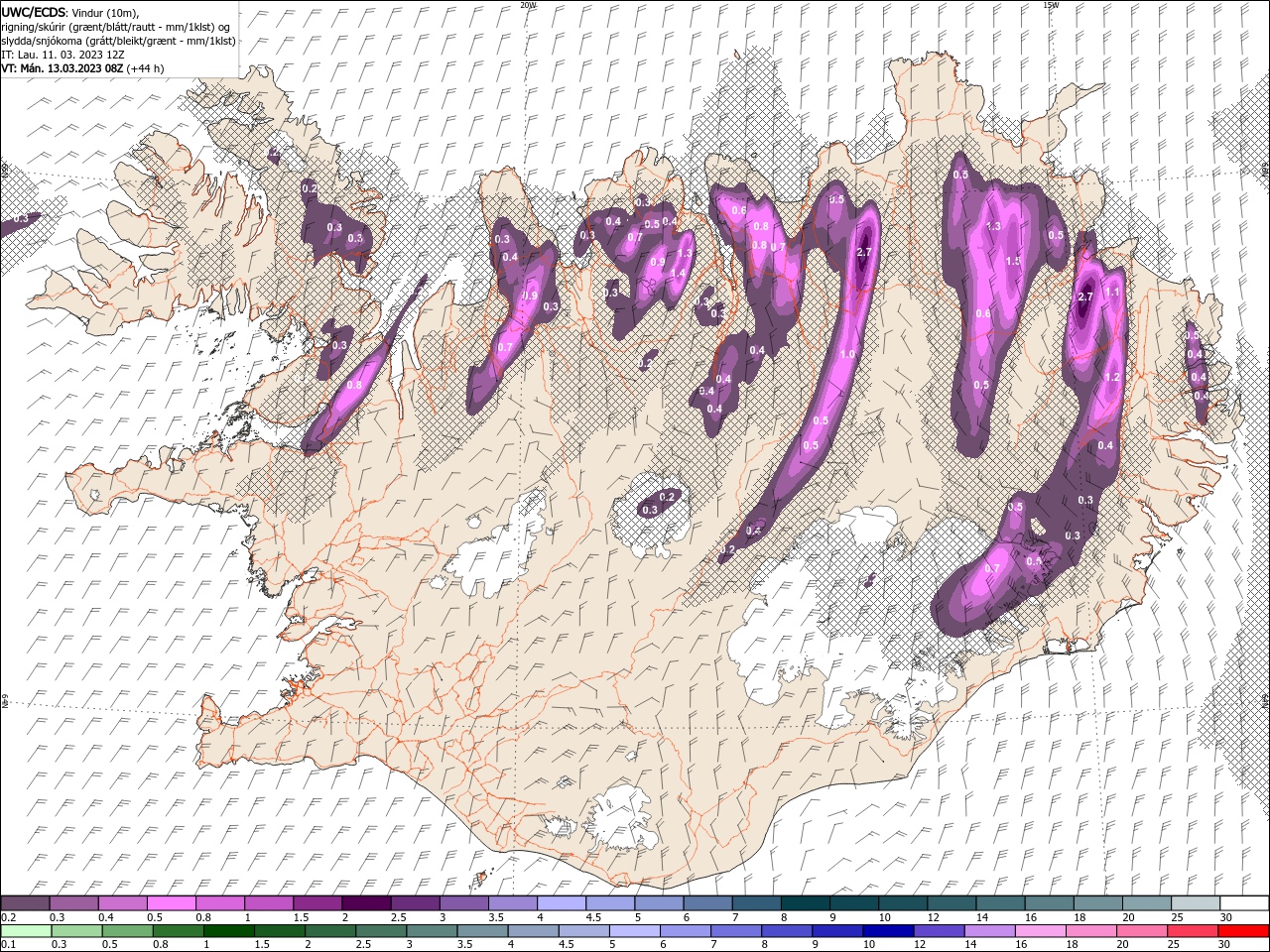Select the 1.1 value on the eastern snow band
1270x952 pixels.
[x=1113, y=293]
